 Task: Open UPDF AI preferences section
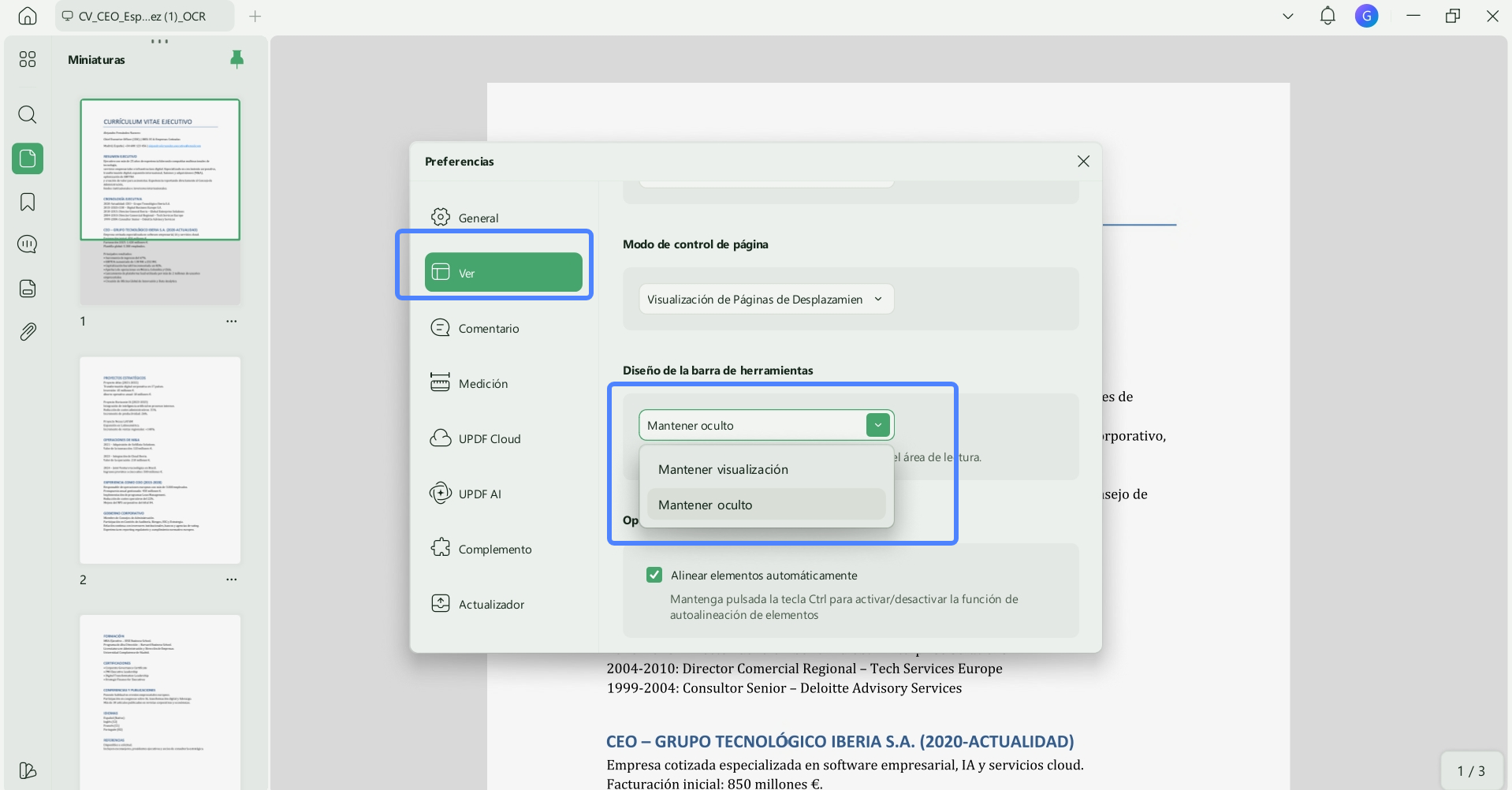(504, 494)
